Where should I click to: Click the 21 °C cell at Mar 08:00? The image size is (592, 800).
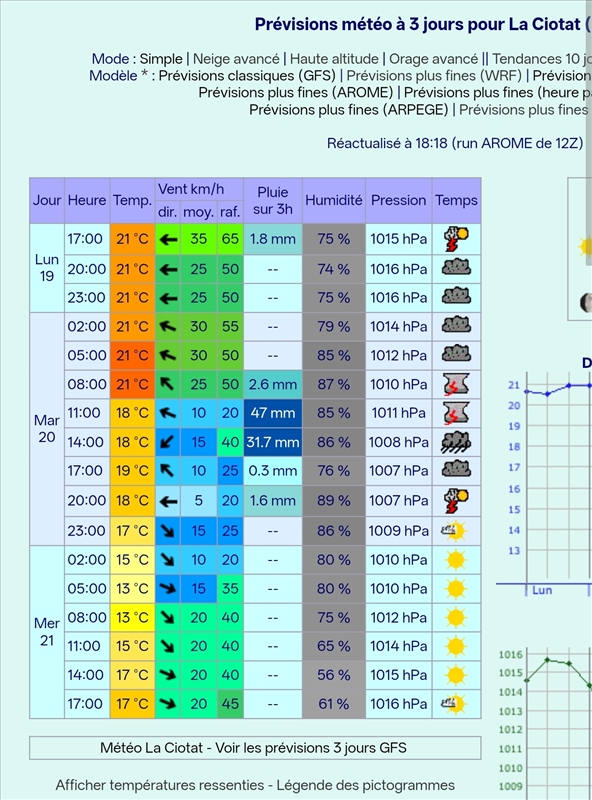[x=132, y=384]
